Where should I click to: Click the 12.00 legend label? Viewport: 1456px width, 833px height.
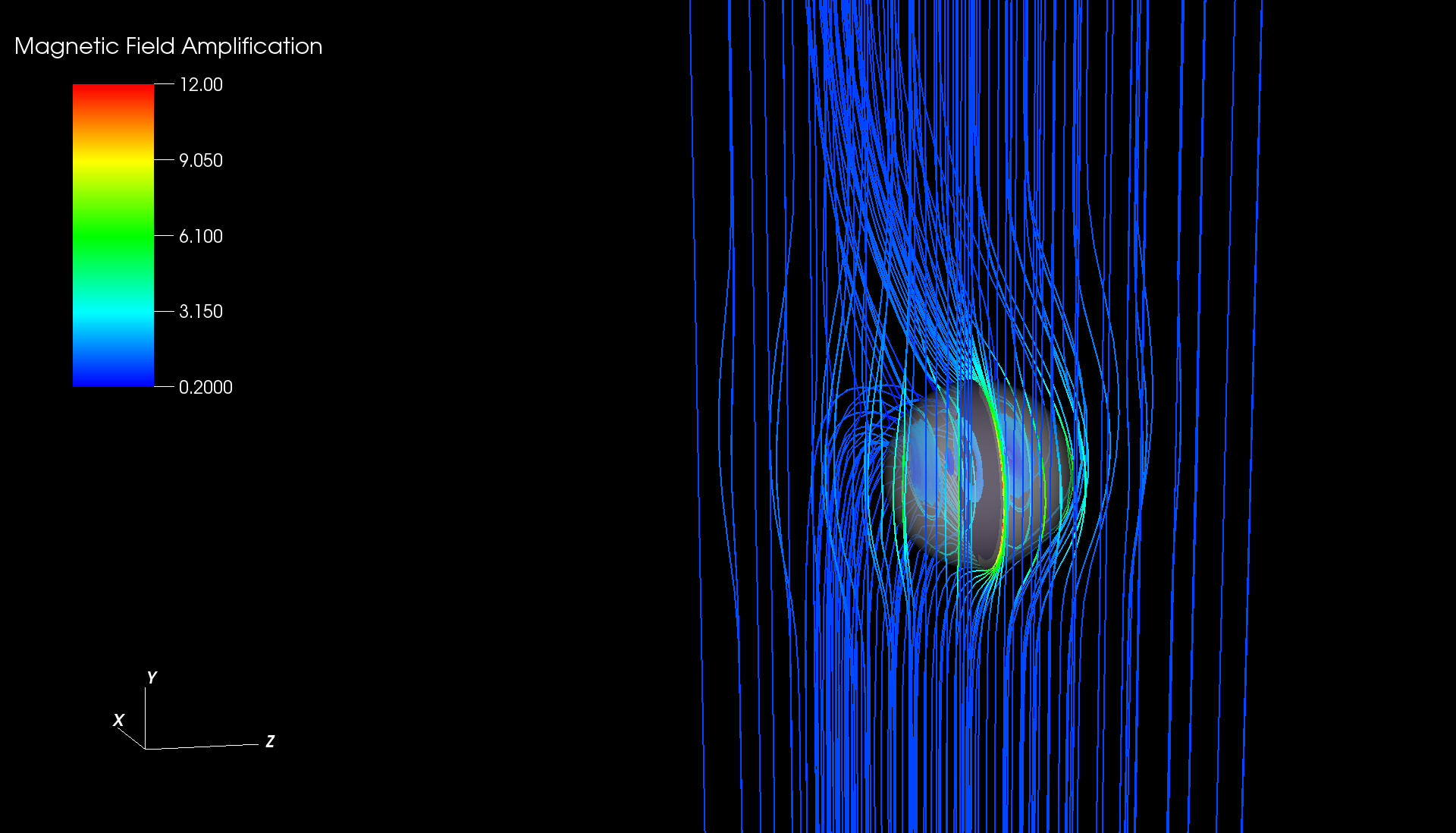point(201,84)
